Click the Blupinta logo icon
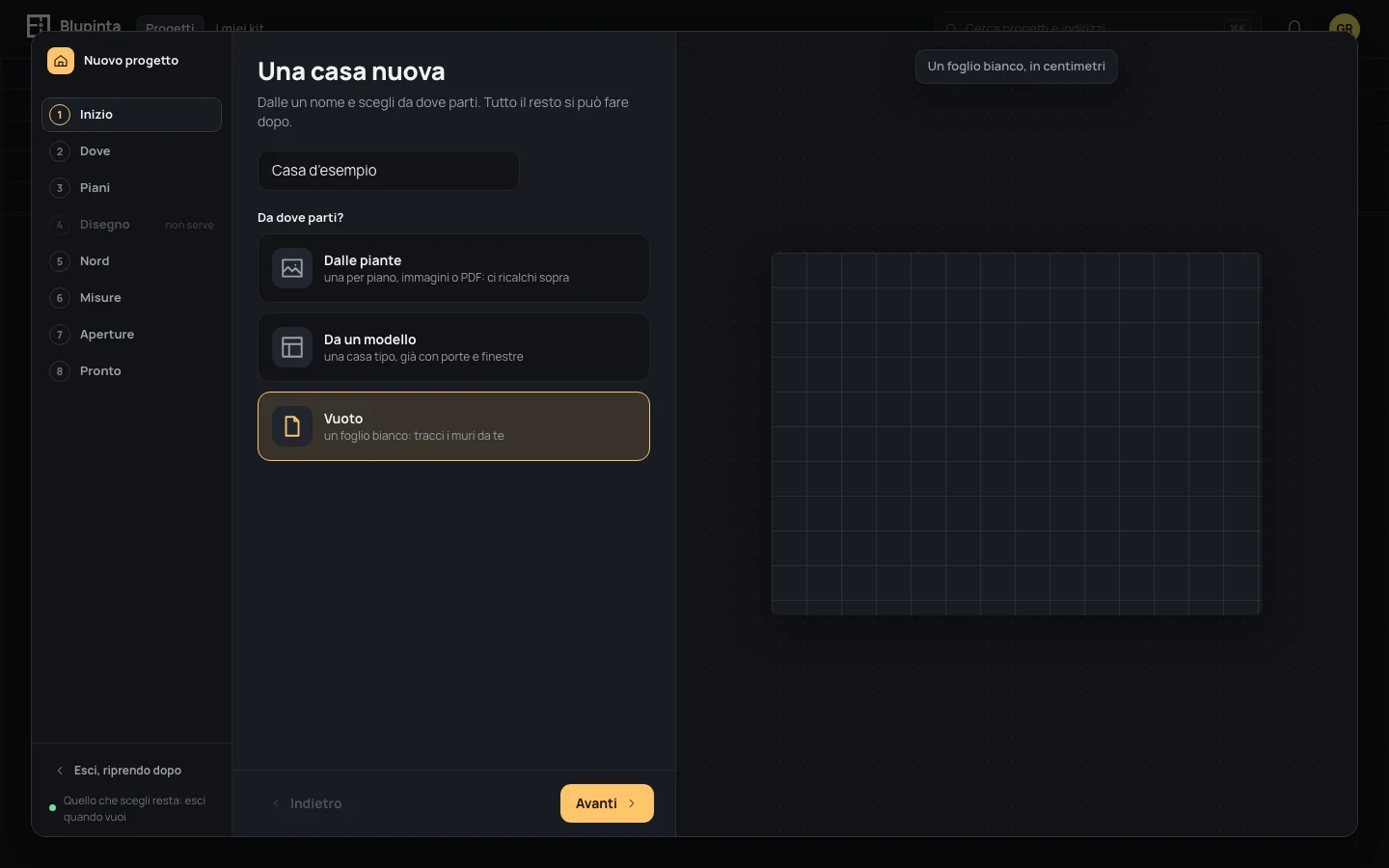Image resolution: width=1389 pixels, height=868 pixels. (39, 25)
